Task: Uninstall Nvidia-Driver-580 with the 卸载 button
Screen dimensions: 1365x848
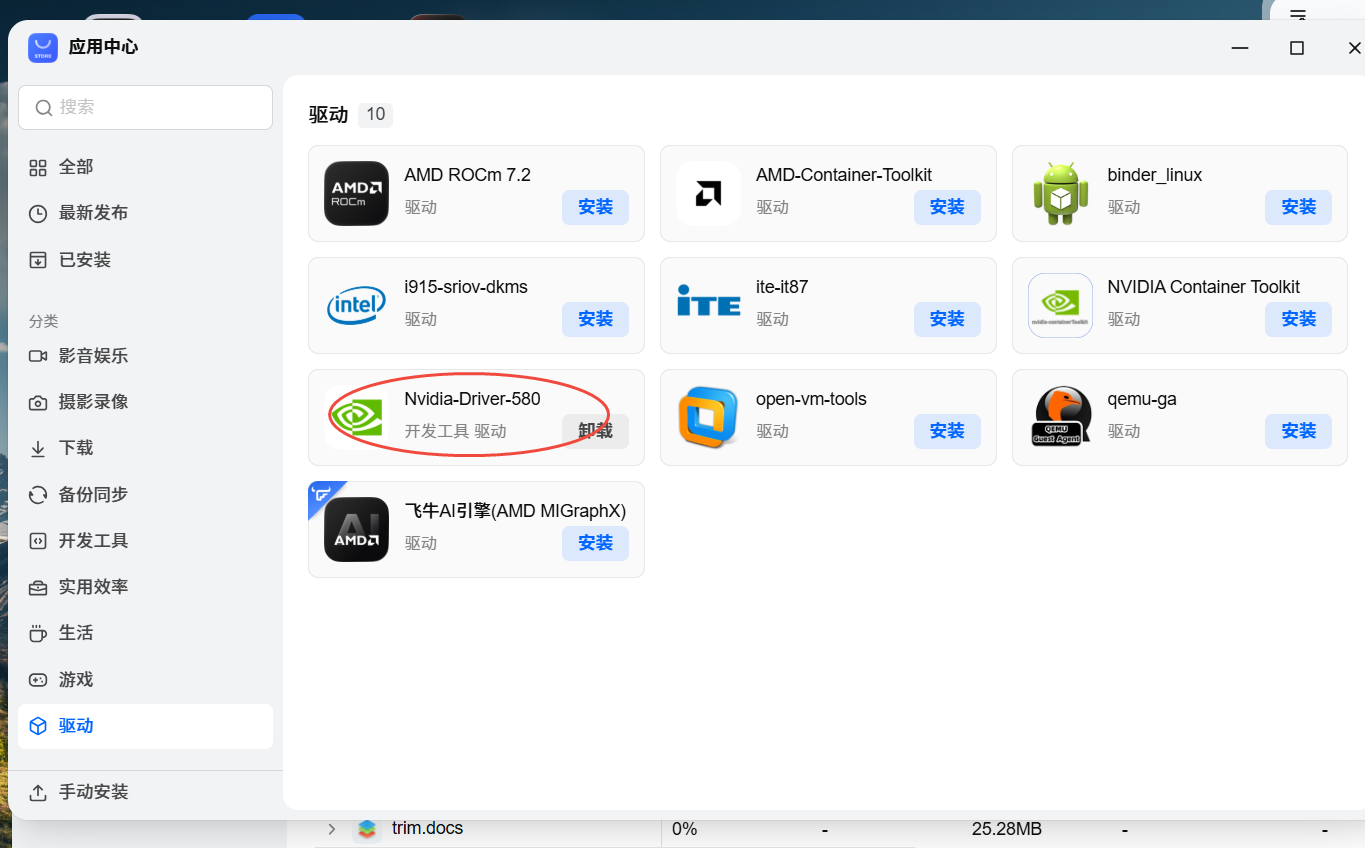Action: pos(595,431)
